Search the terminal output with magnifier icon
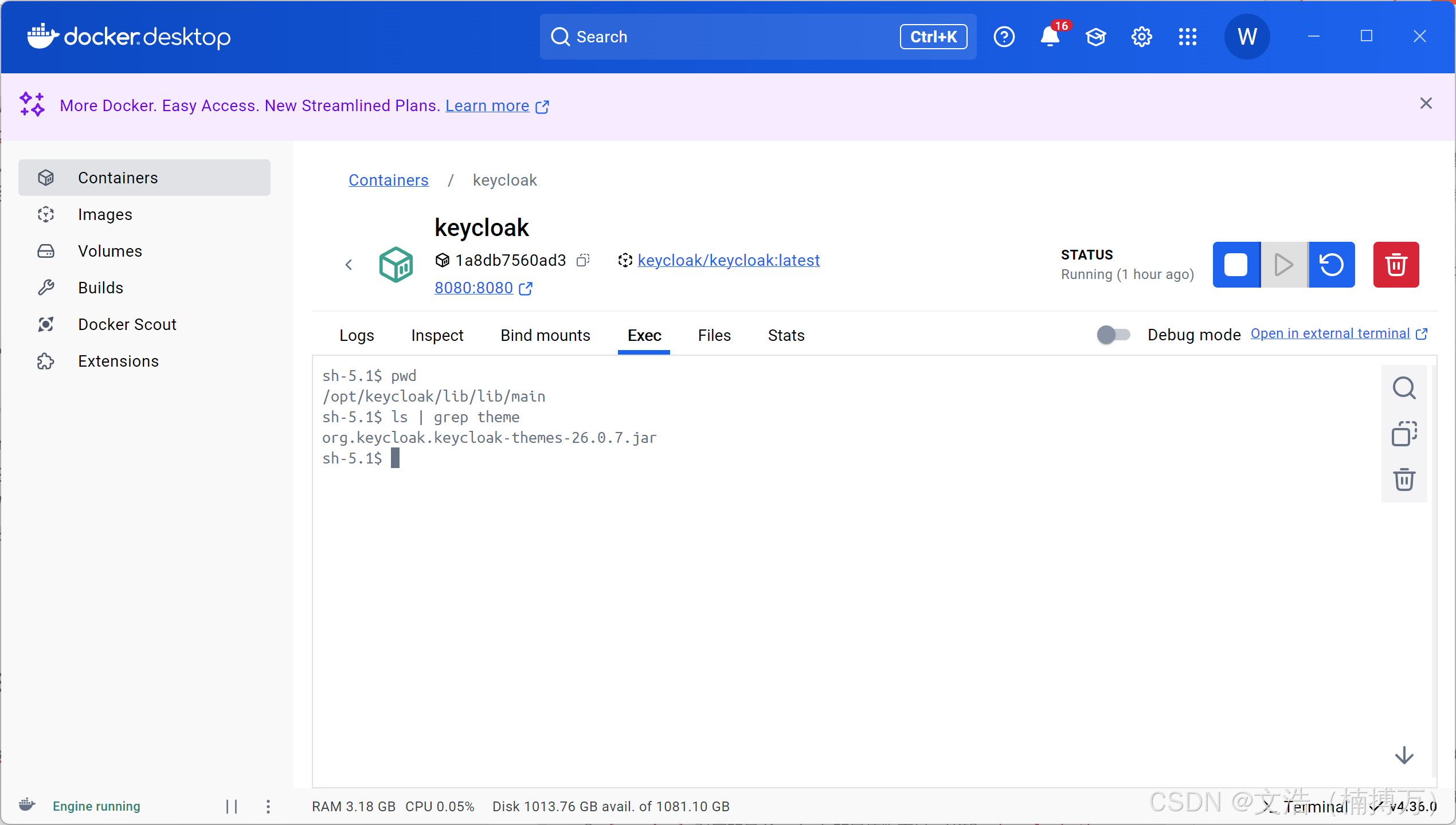The width and height of the screenshot is (1456, 825). 1404,388
